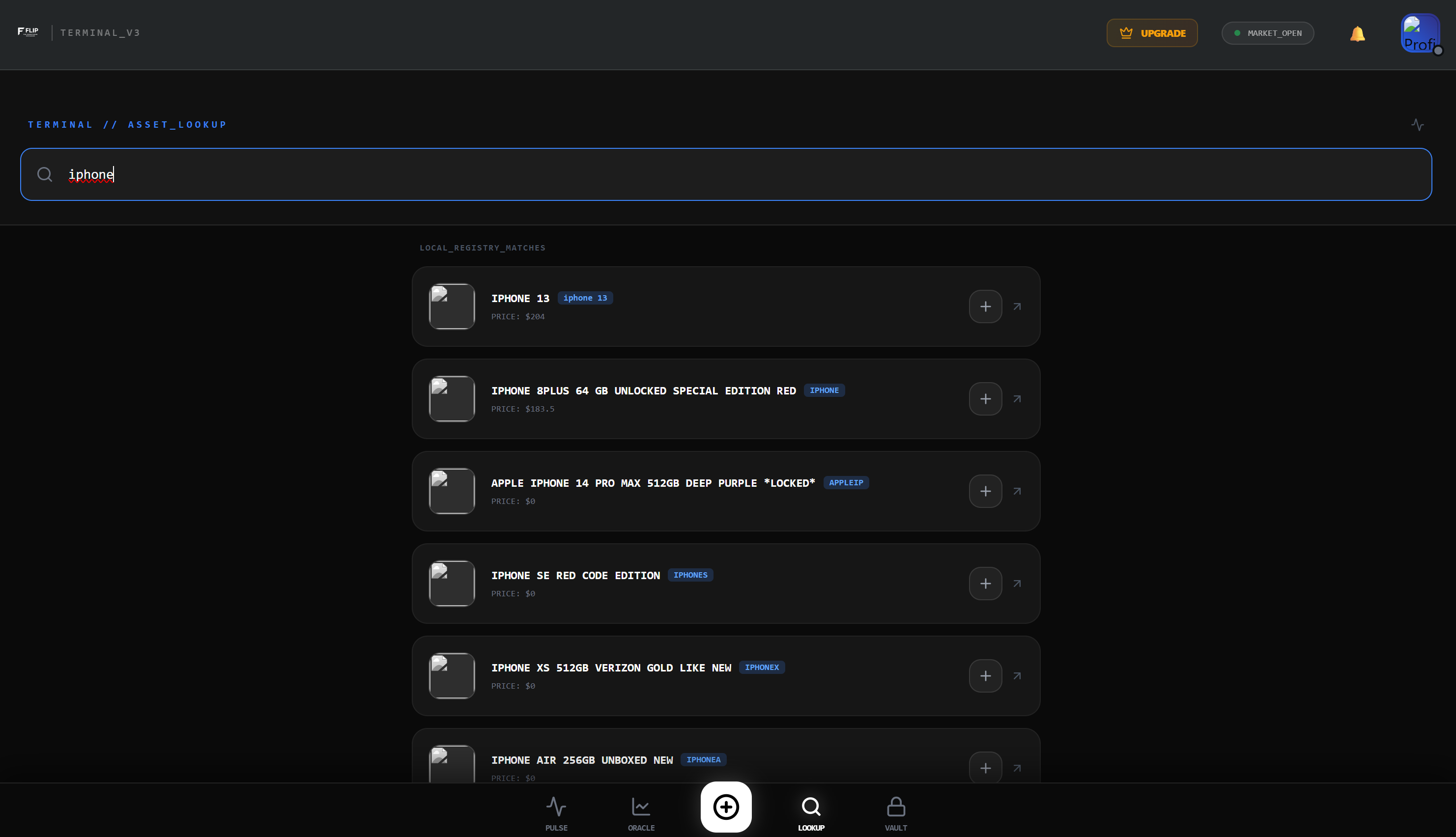Tap the central plus button in bottom bar
Screen dimensions: 1456x837
pos(726,807)
